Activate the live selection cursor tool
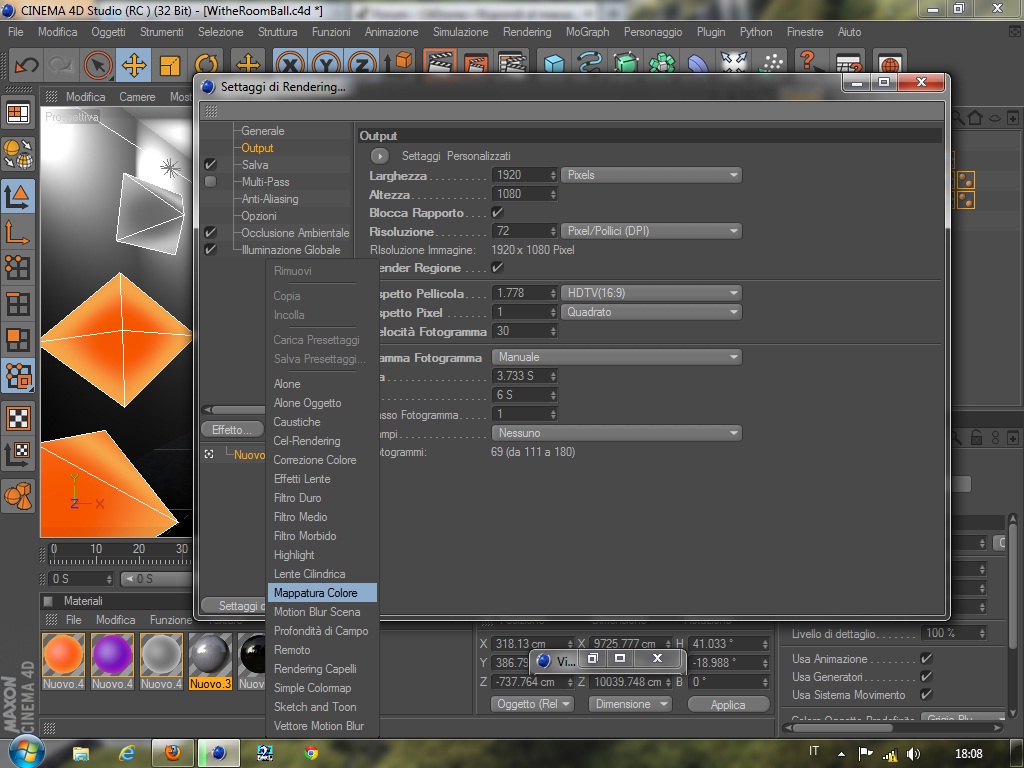Screen dimensions: 1024x768 98,65
